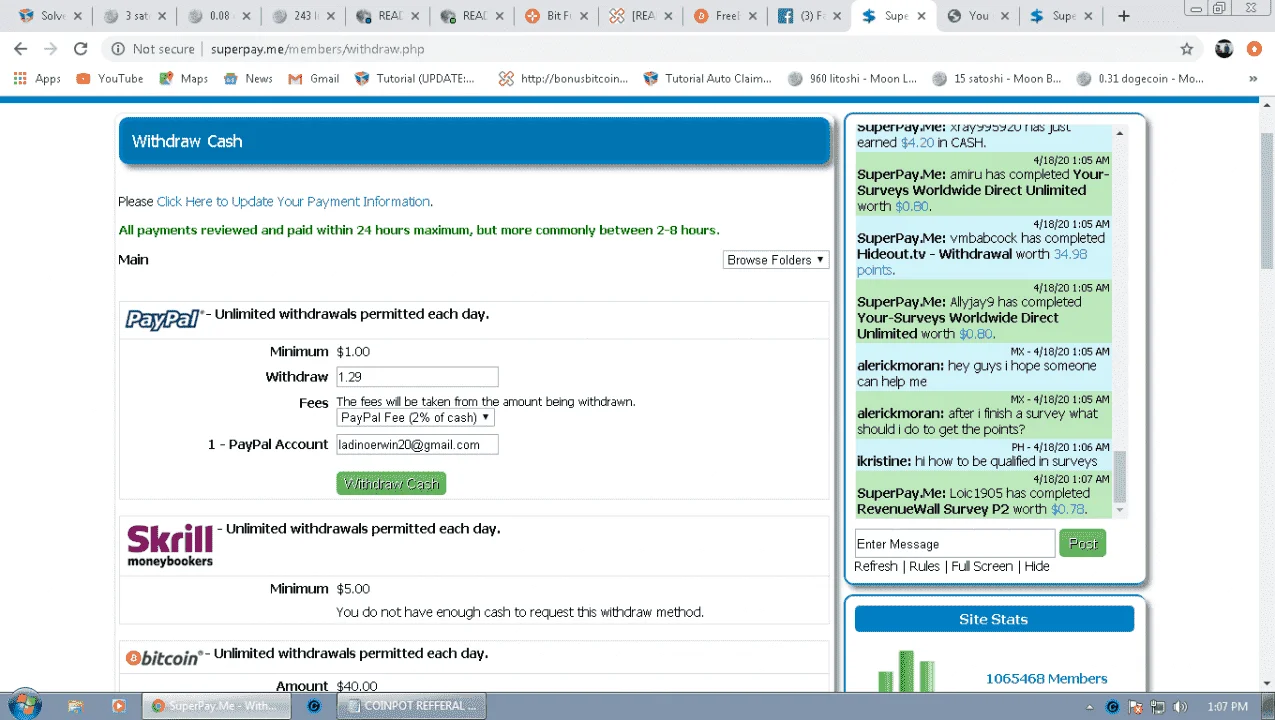Open the Chrome profile avatar icon
The width and height of the screenshot is (1275, 720).
tap(1224, 49)
